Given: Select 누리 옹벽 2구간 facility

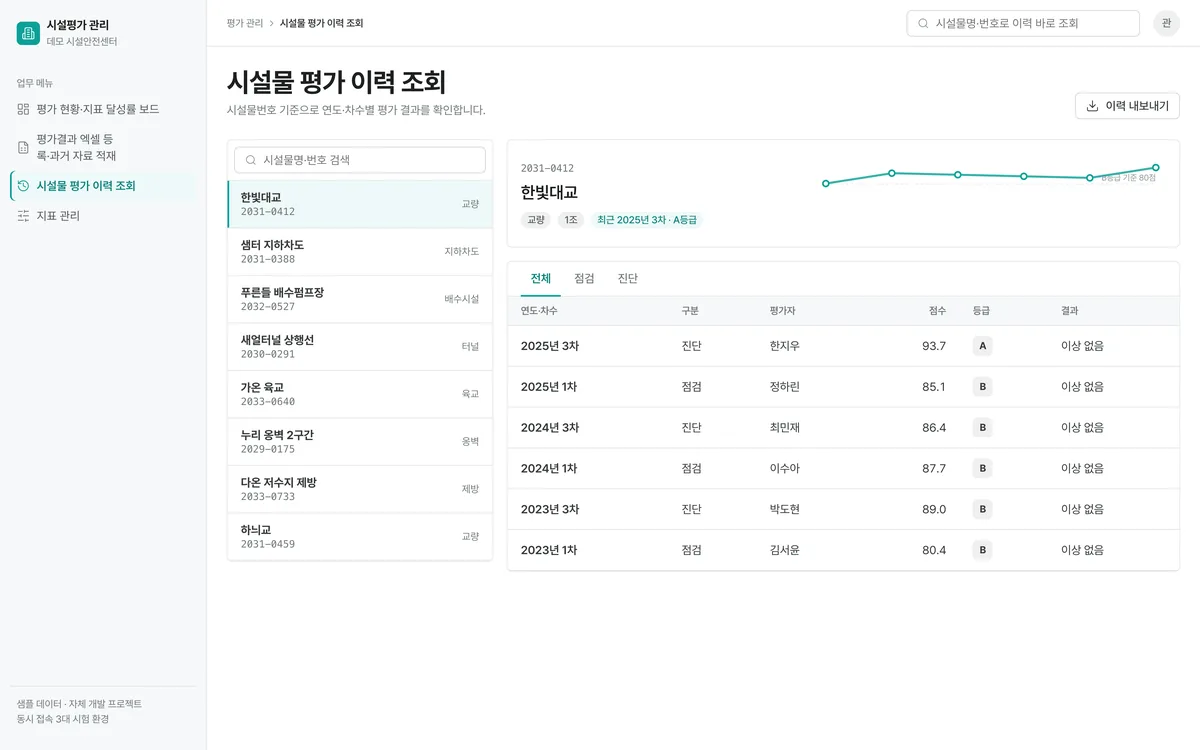Looking at the screenshot, I should [x=360, y=442].
